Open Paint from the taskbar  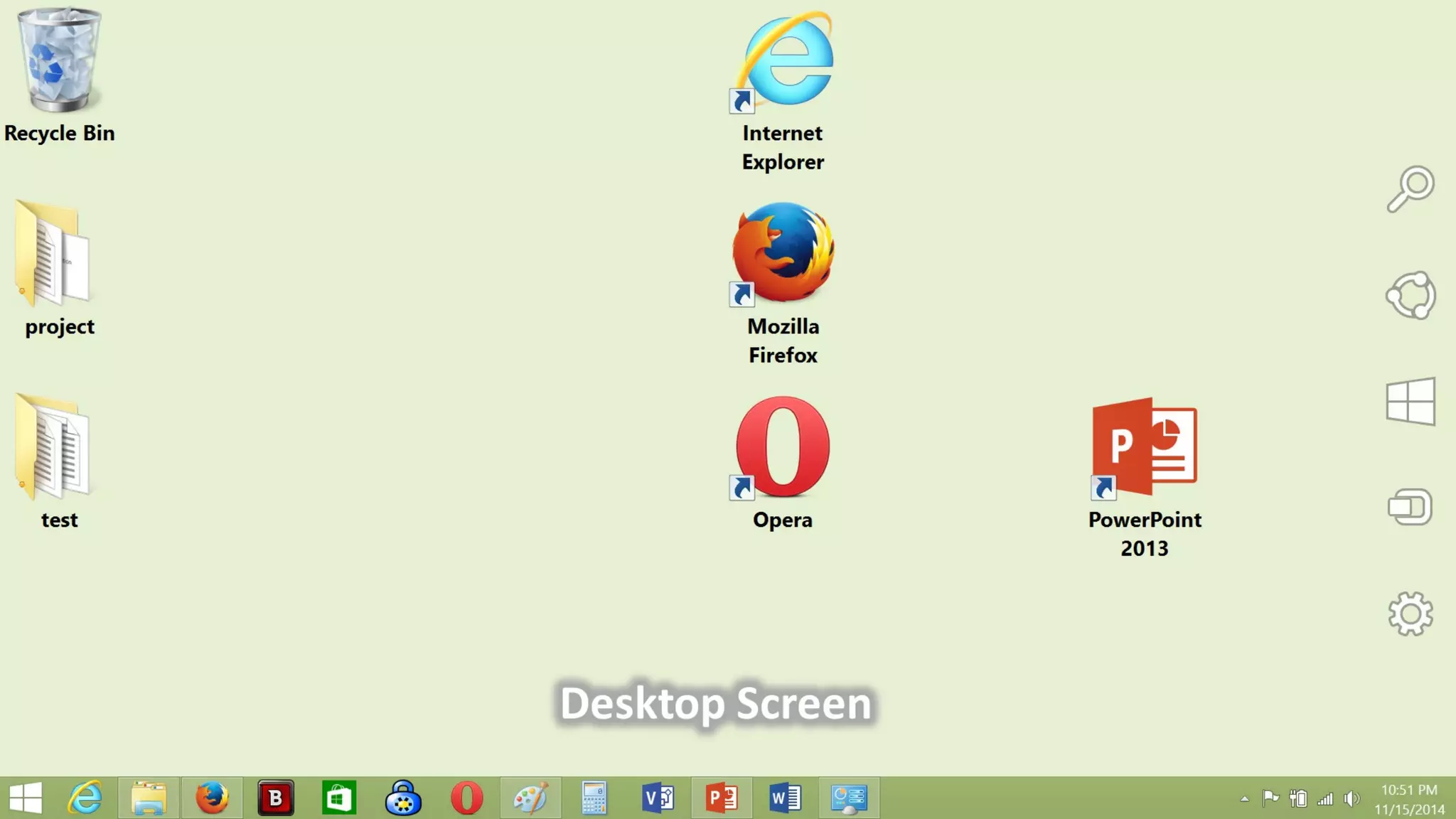[x=530, y=798]
